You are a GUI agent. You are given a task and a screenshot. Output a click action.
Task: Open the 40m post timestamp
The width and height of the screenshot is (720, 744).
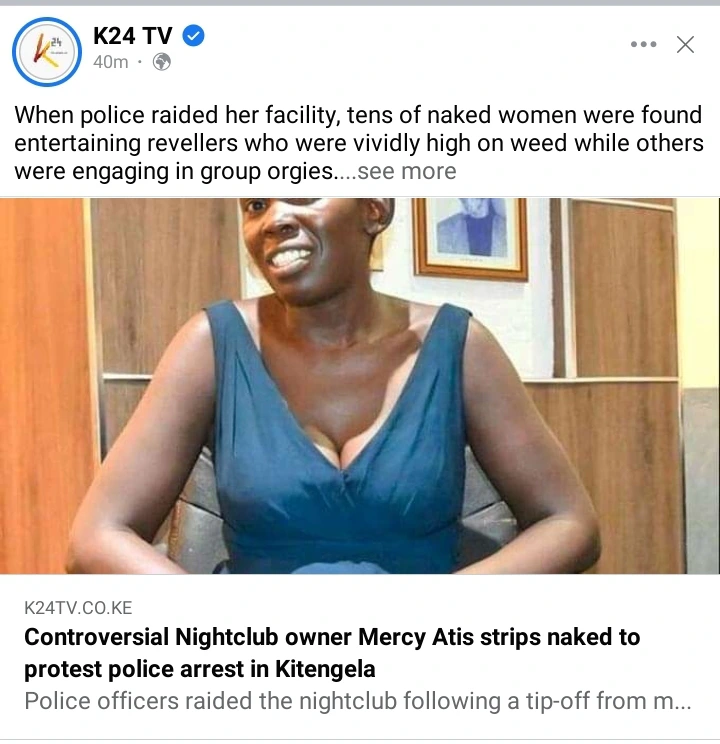[111, 62]
